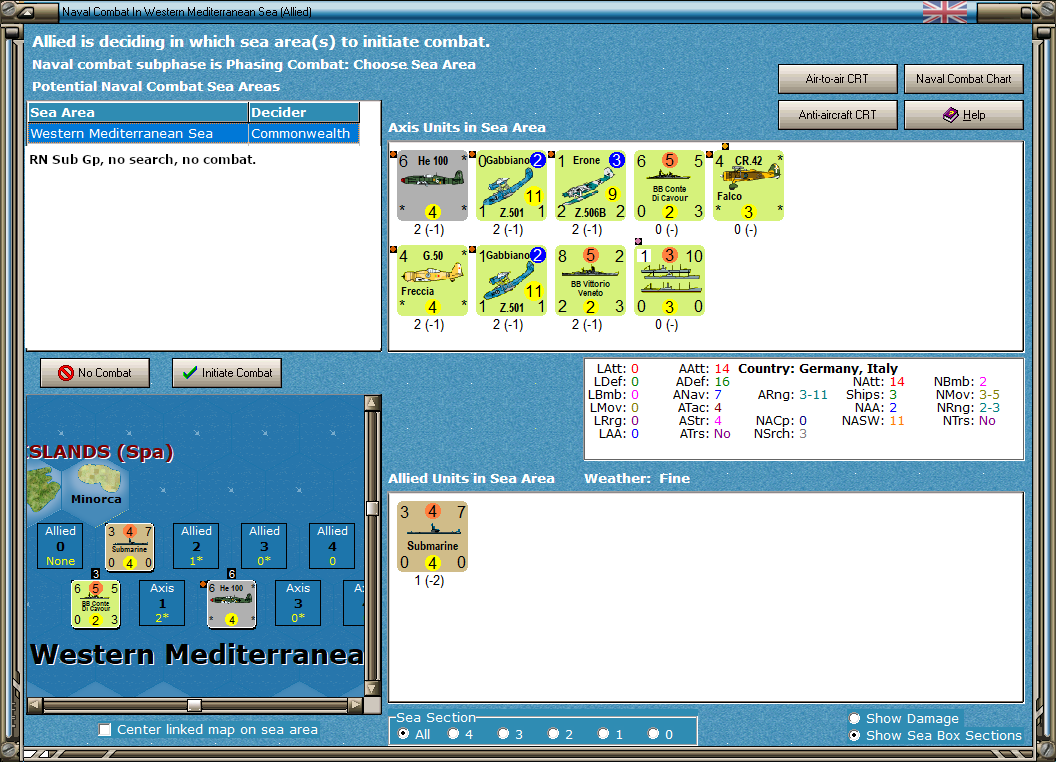Select Sea Section 3 radio button

click(503, 734)
